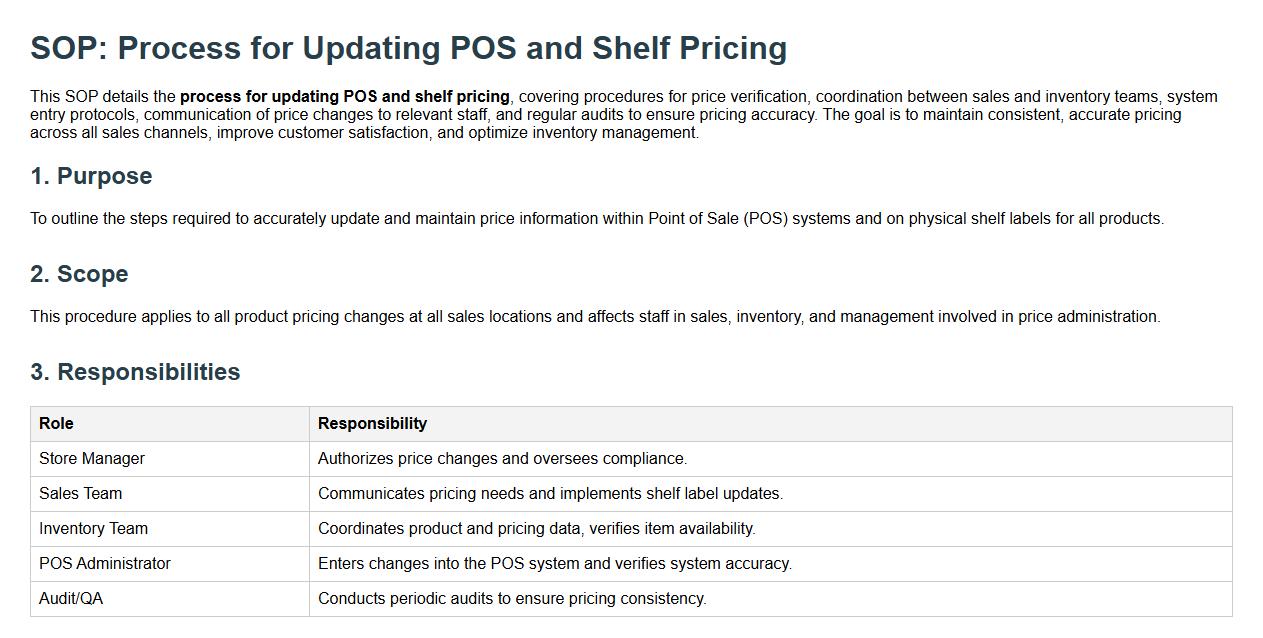Viewport: 1263px width, 638px height.
Task: Click the "Responsibility" table column header
Action: click(x=372, y=424)
